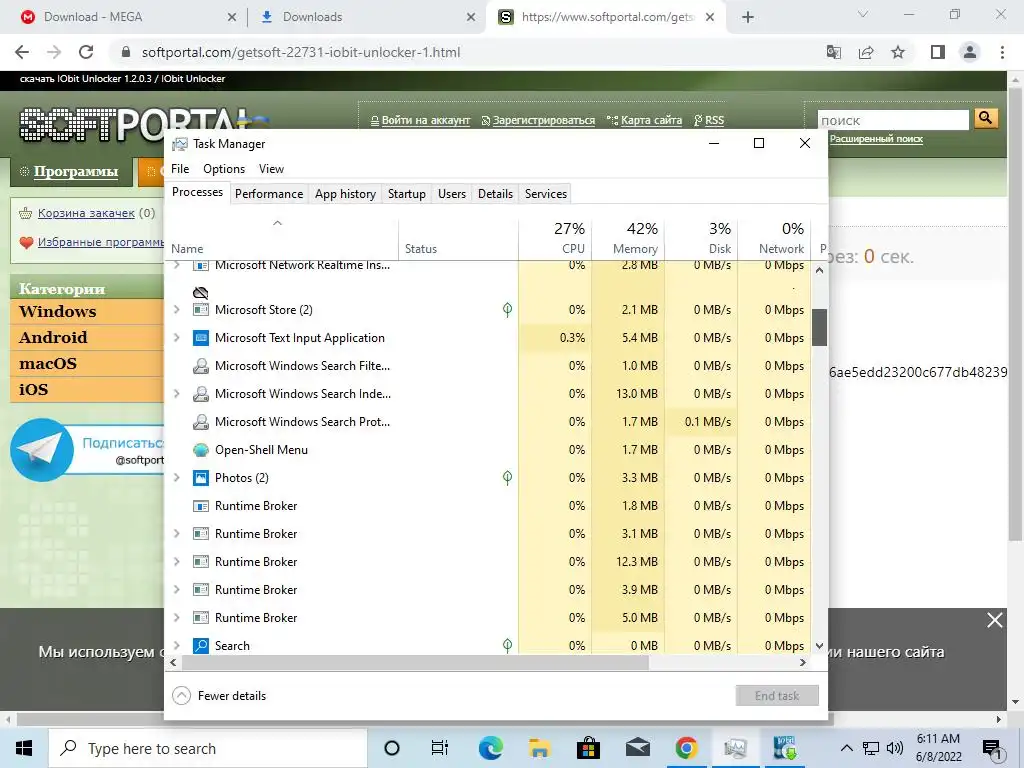Open the Программы link on SoftPortal
The height and width of the screenshot is (768, 1024).
[x=76, y=172]
